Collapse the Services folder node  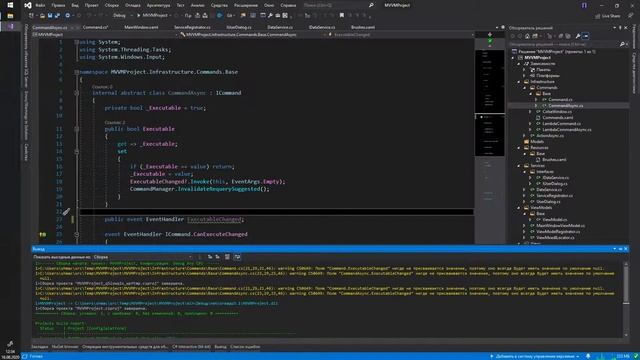tap(519, 166)
